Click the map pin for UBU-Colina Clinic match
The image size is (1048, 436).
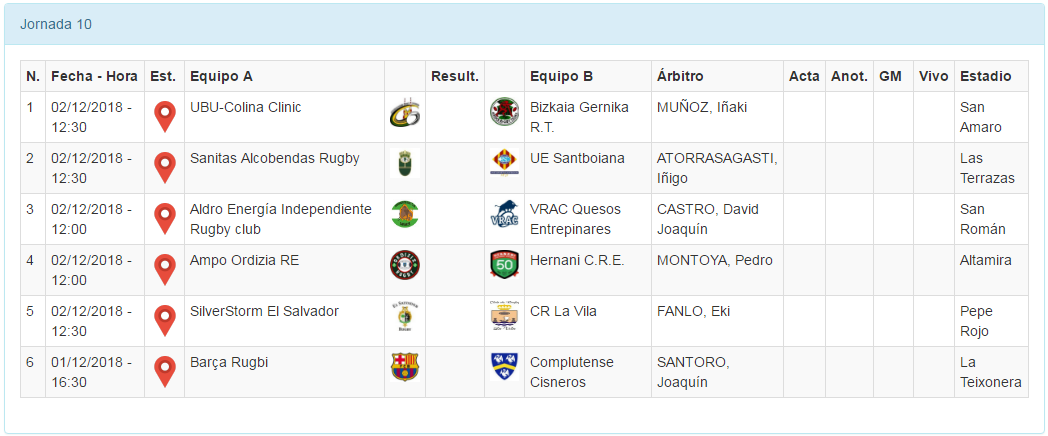coord(164,117)
